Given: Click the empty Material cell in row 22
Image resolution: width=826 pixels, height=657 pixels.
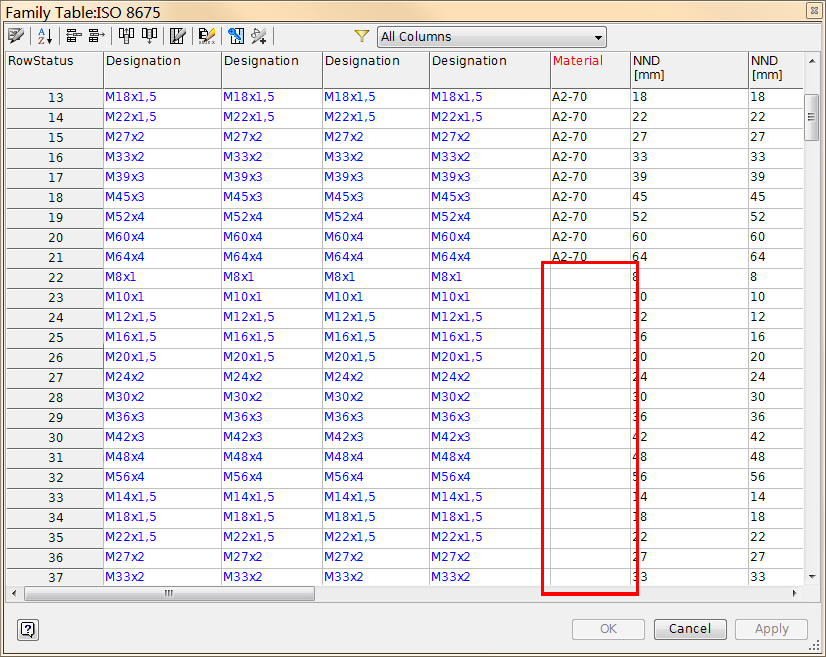Looking at the screenshot, I should click(x=591, y=277).
